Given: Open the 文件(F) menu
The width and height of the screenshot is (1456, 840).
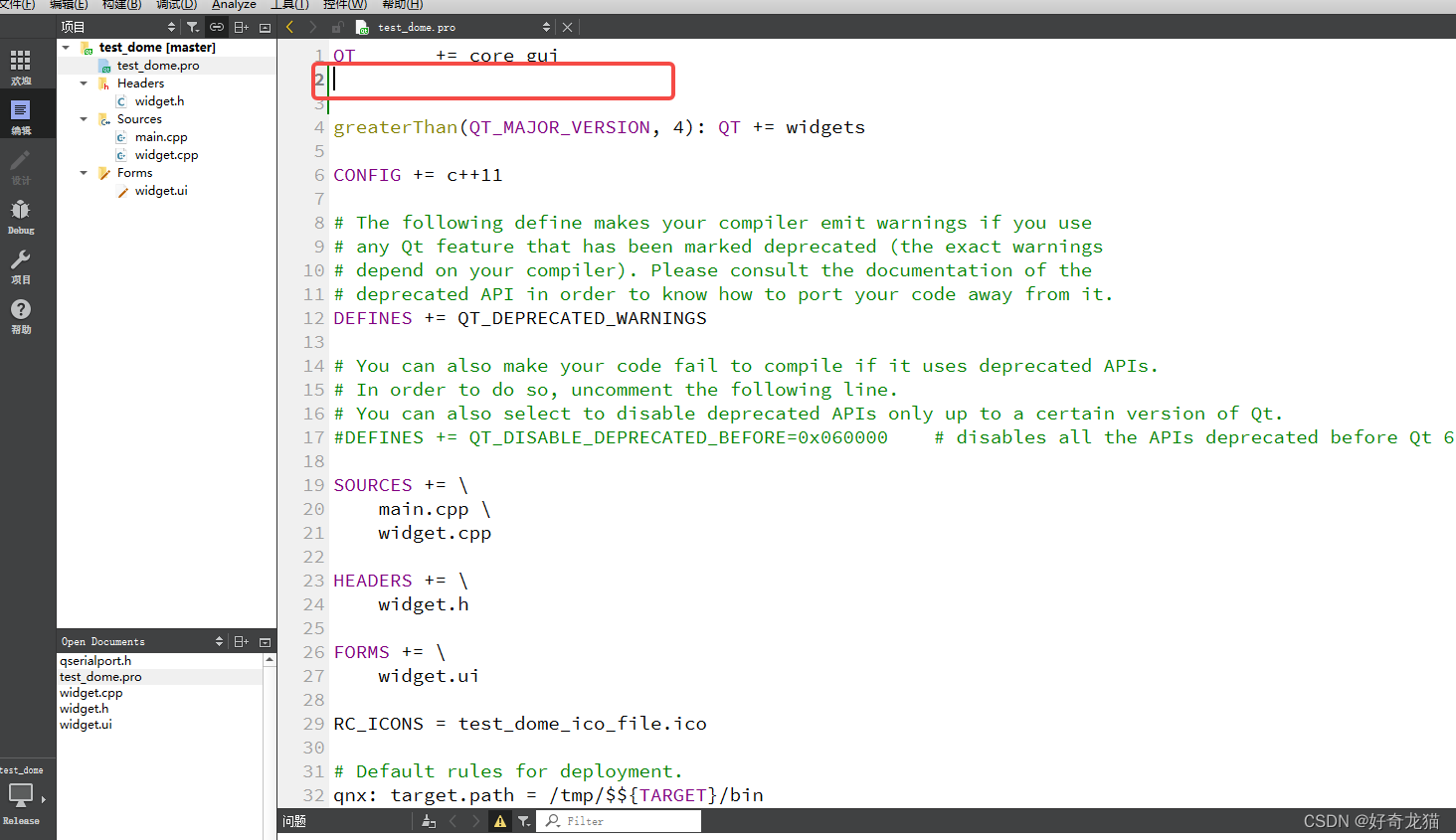Looking at the screenshot, I should point(17,5).
